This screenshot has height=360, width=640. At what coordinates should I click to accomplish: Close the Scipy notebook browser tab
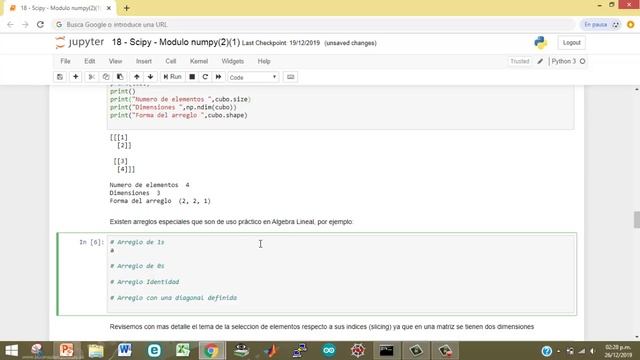click(x=109, y=8)
